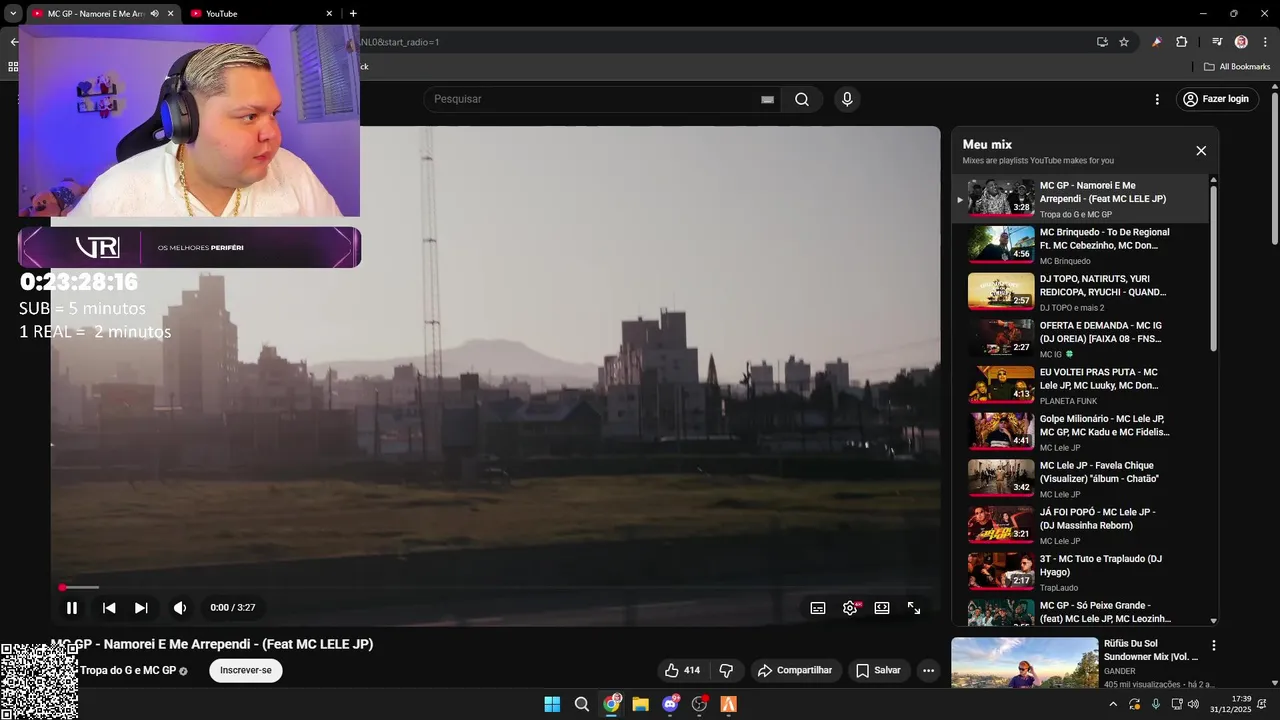Open the on-screen keyboard in search box
Viewport: 1280px width, 720px height.
[767, 99]
